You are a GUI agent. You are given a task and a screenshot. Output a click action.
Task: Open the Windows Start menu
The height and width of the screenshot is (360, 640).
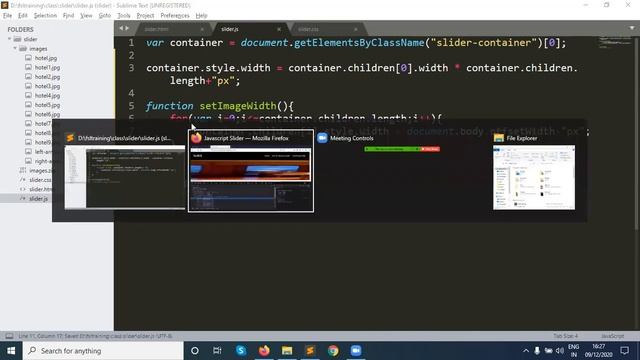pyautogui.click(x=11, y=351)
